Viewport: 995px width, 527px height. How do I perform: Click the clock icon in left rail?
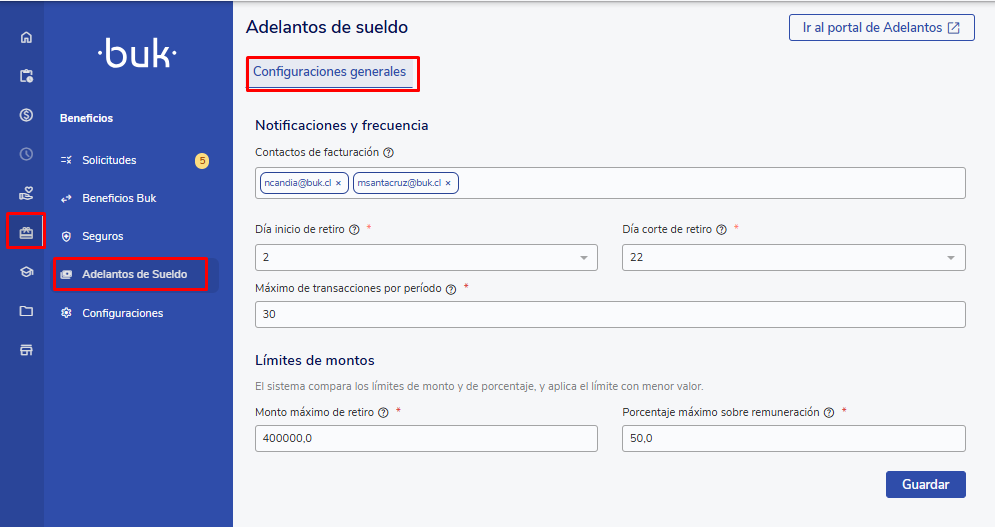pos(26,154)
